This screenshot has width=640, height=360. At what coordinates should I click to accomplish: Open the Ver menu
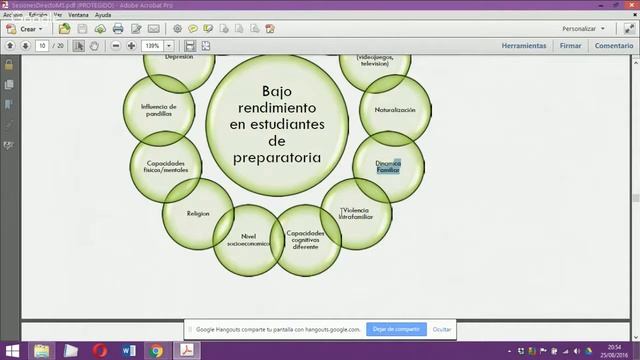click(x=58, y=15)
